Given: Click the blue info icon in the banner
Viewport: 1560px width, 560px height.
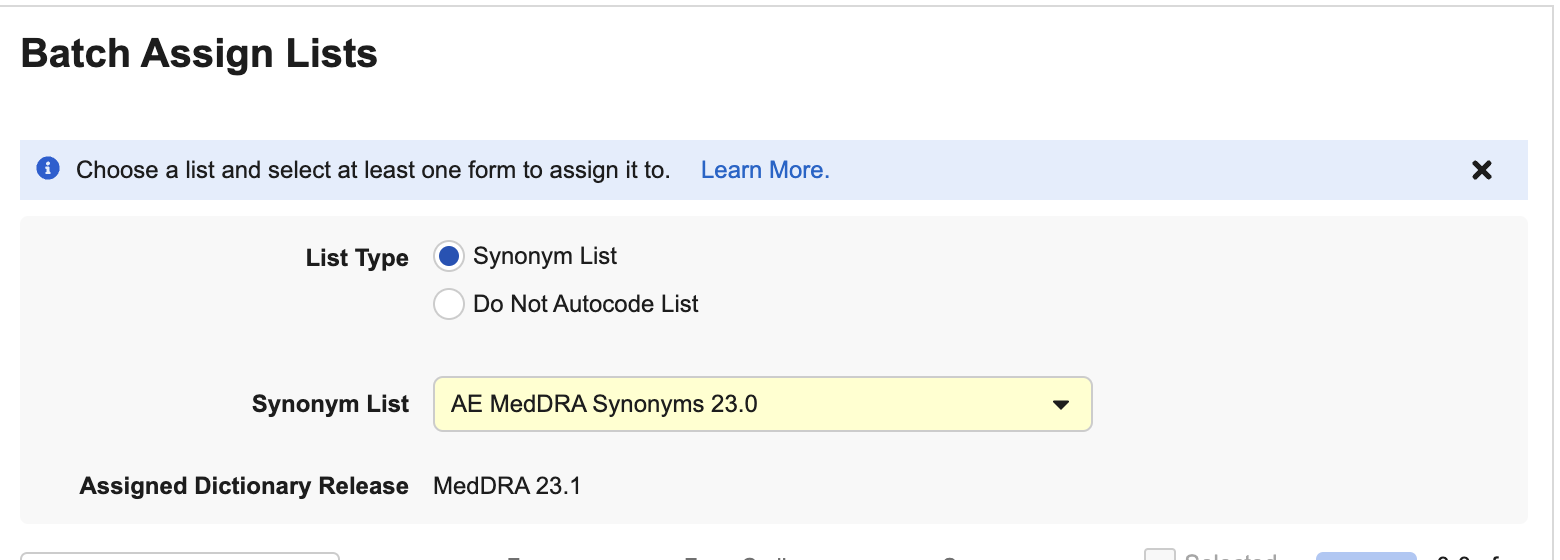Looking at the screenshot, I should (x=47, y=169).
